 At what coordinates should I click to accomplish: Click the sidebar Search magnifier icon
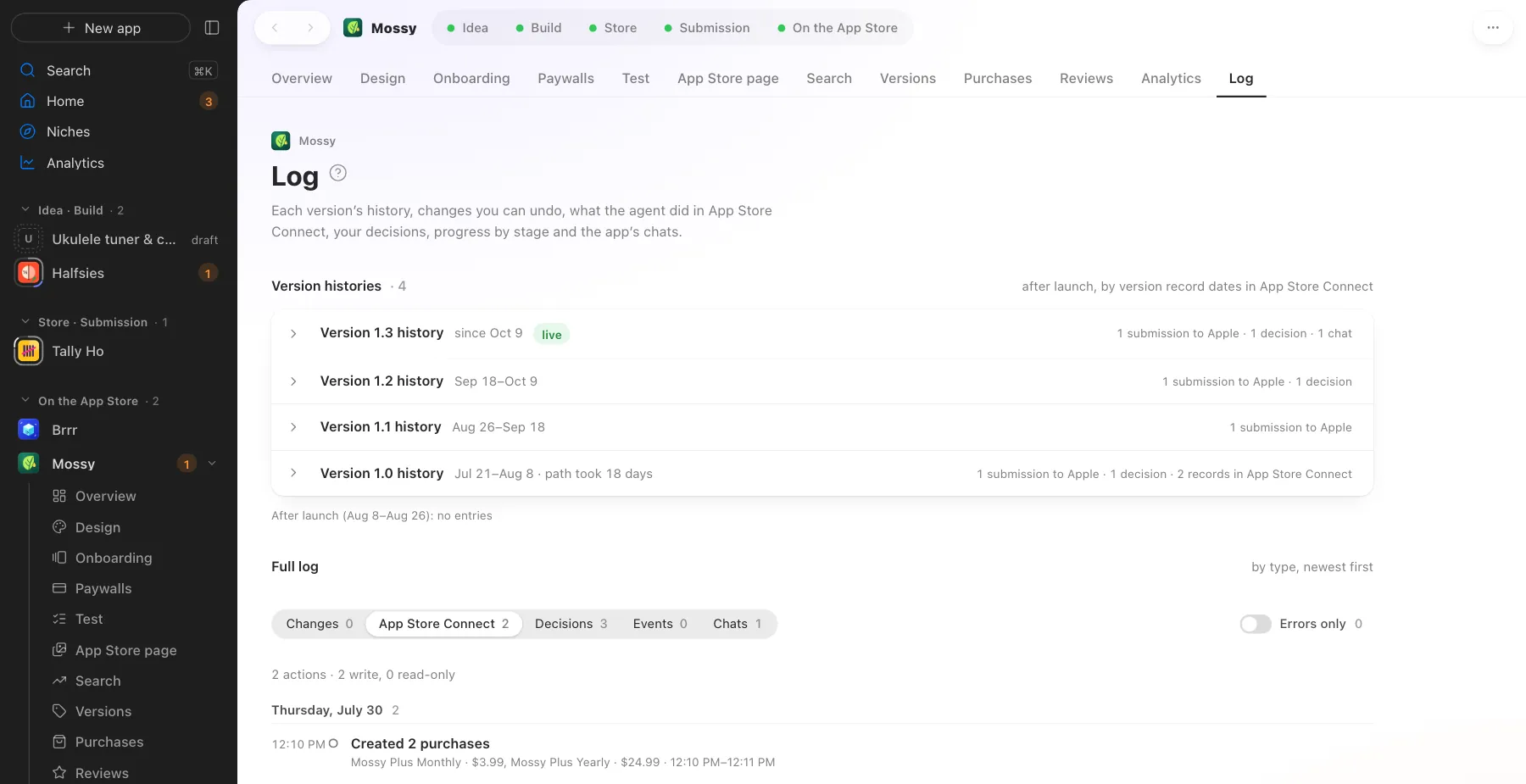click(28, 70)
